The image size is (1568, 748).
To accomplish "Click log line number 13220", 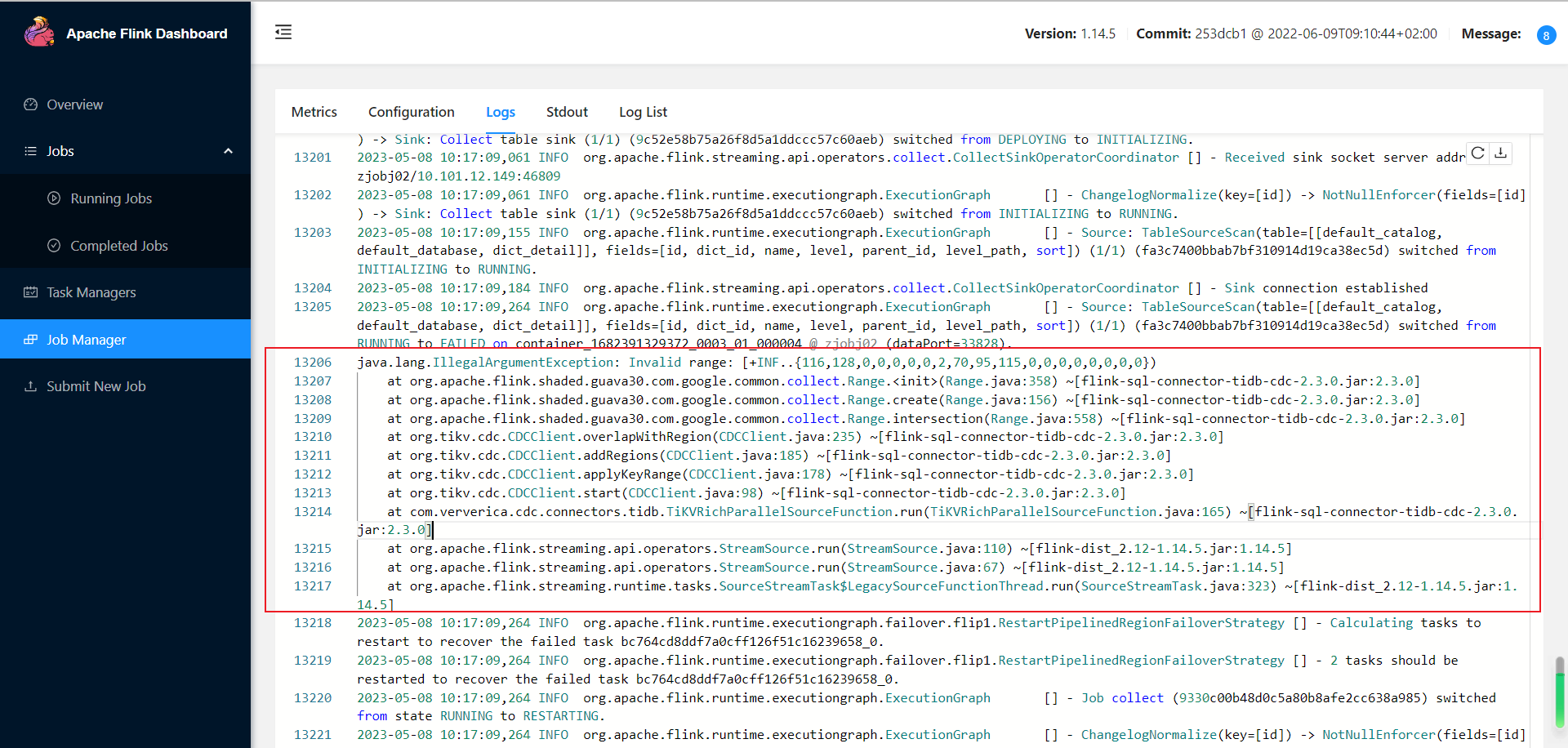I will click(313, 698).
